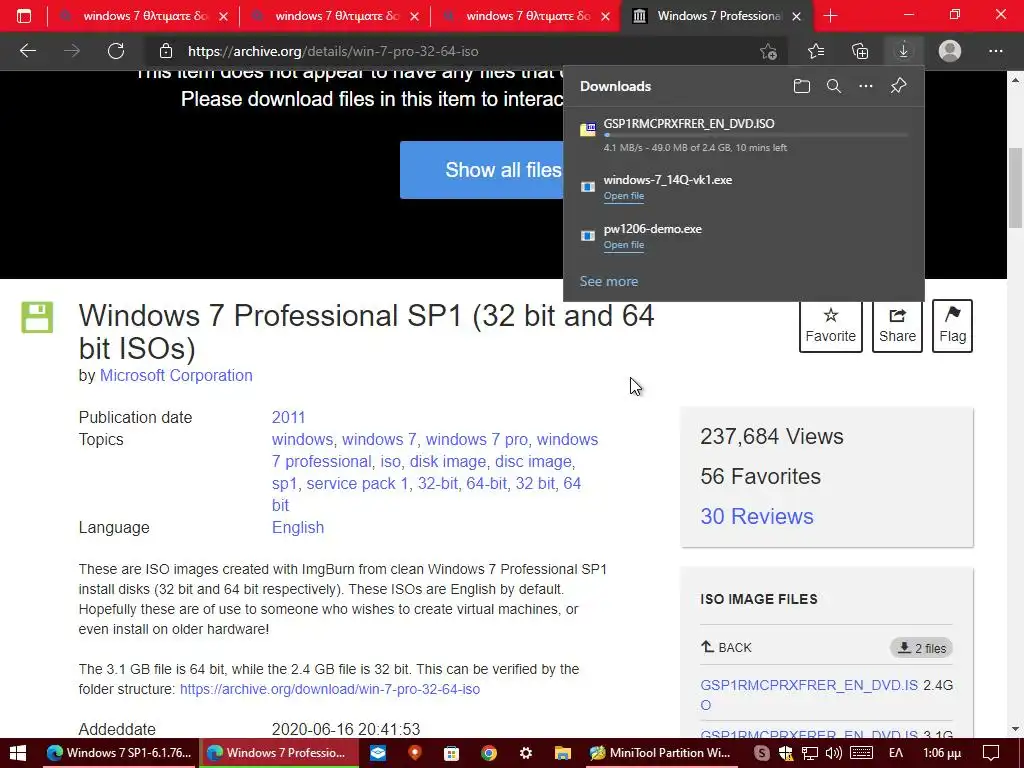Download the 2.4G GSP1RMCPRXFRER_EN_DVD.ISO file link
The height and width of the screenshot is (768, 1024).
click(x=808, y=695)
